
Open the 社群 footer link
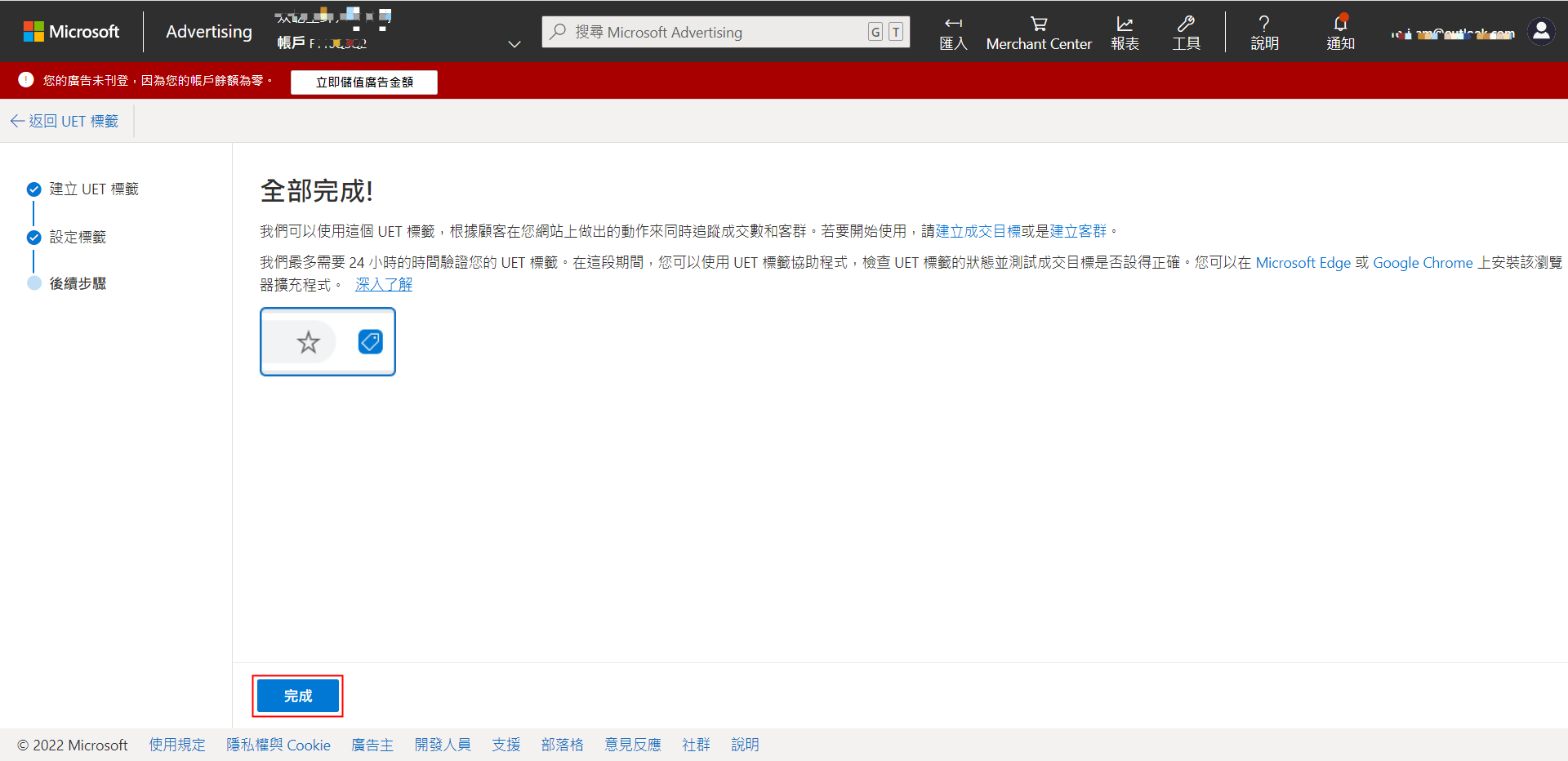click(697, 745)
